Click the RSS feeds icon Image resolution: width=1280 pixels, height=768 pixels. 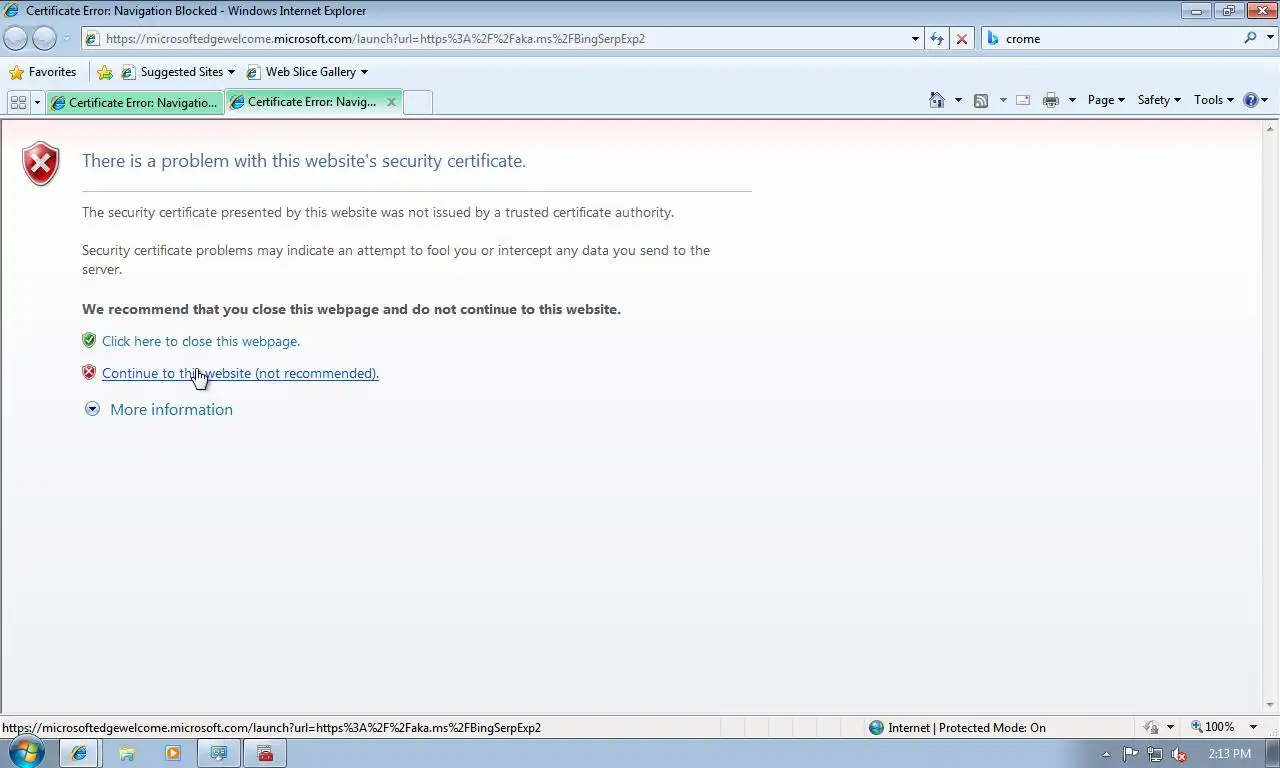point(981,100)
